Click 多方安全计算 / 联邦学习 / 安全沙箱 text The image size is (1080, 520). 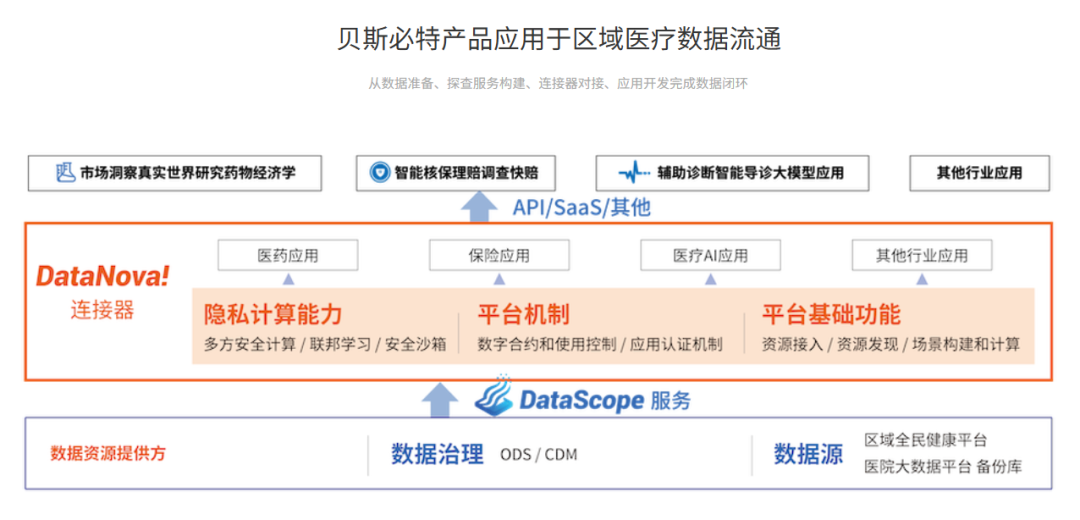pos(325,344)
